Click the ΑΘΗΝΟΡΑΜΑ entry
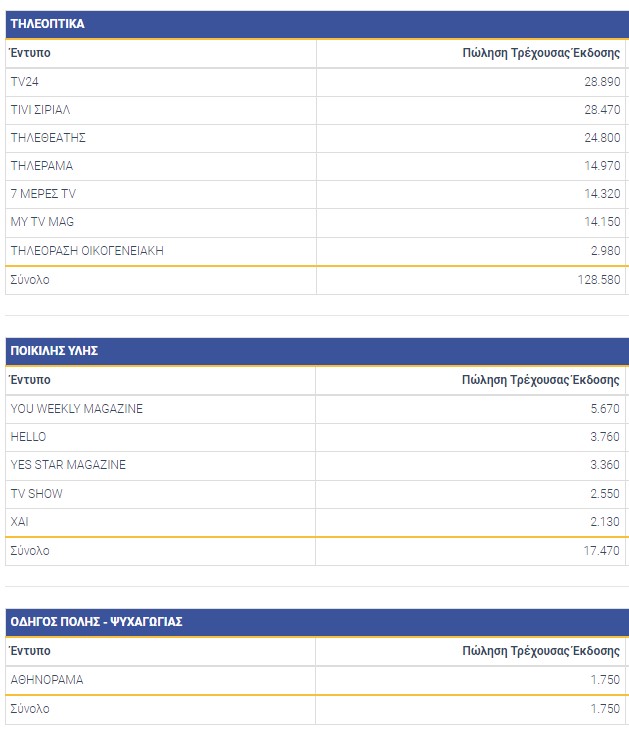Image resolution: width=629 pixels, height=753 pixels. 46,679
